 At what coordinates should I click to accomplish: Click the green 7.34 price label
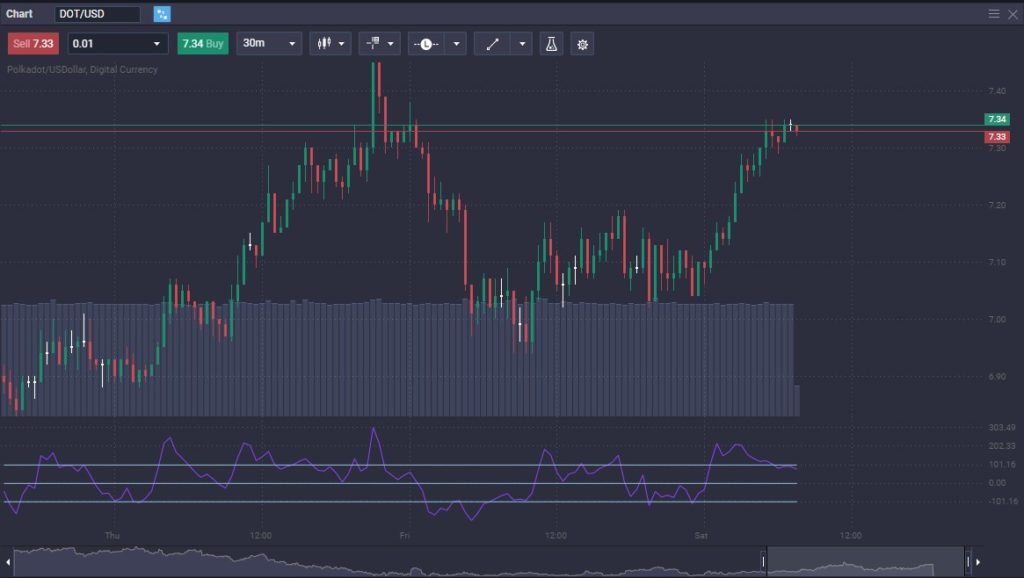tap(996, 119)
